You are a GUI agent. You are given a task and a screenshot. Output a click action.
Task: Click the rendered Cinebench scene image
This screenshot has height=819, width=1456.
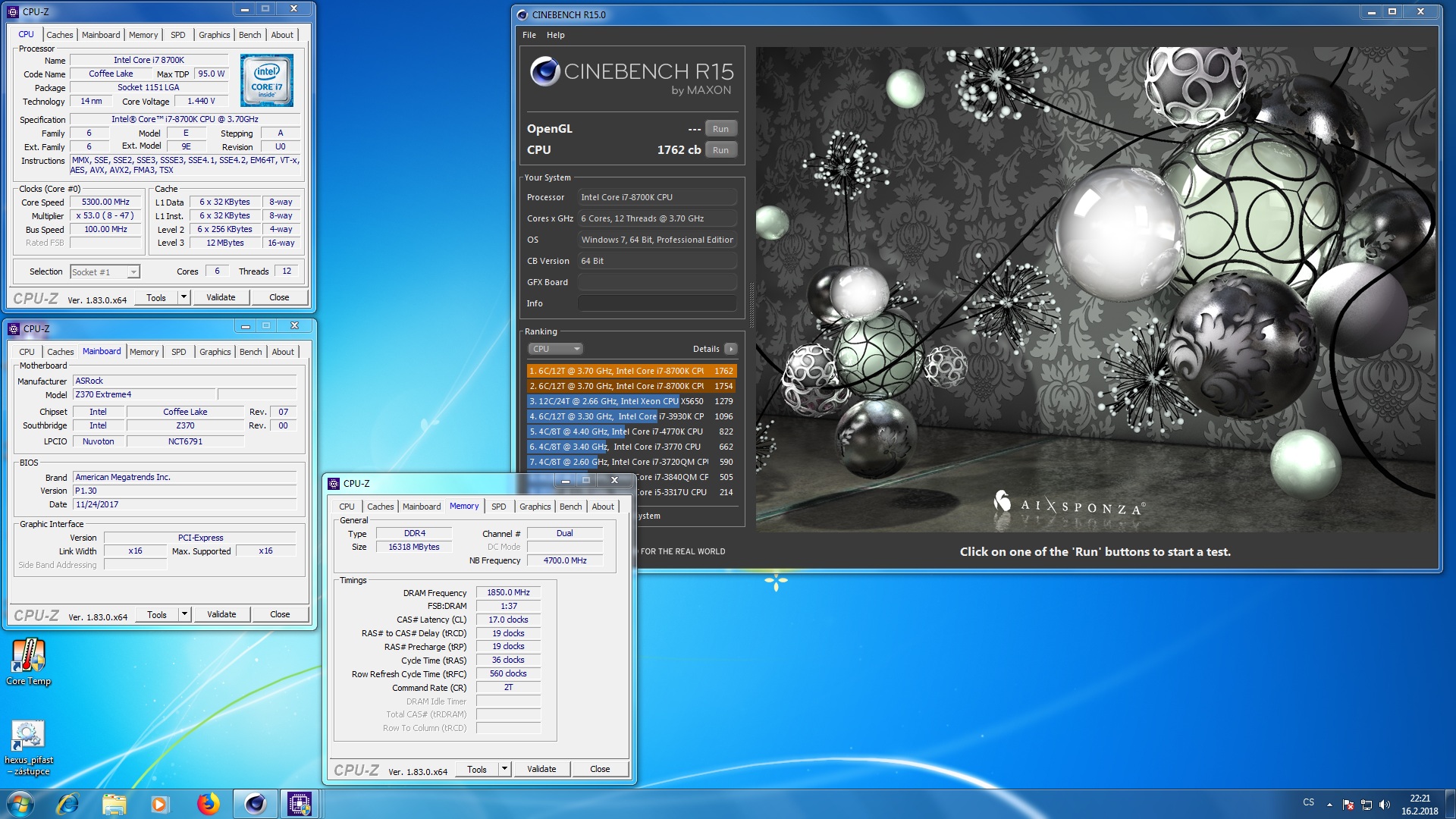(1095, 289)
